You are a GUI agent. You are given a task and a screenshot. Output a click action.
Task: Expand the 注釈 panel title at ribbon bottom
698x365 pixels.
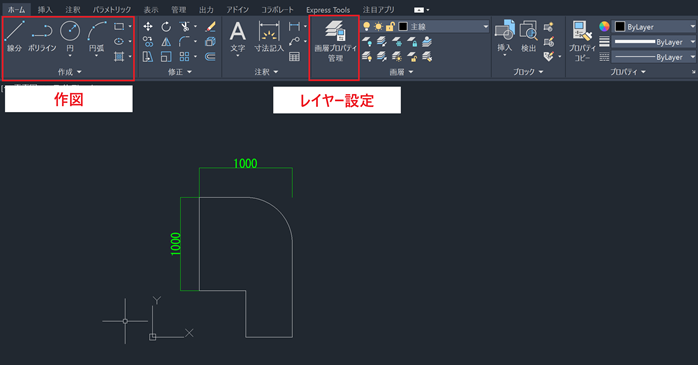coord(266,72)
